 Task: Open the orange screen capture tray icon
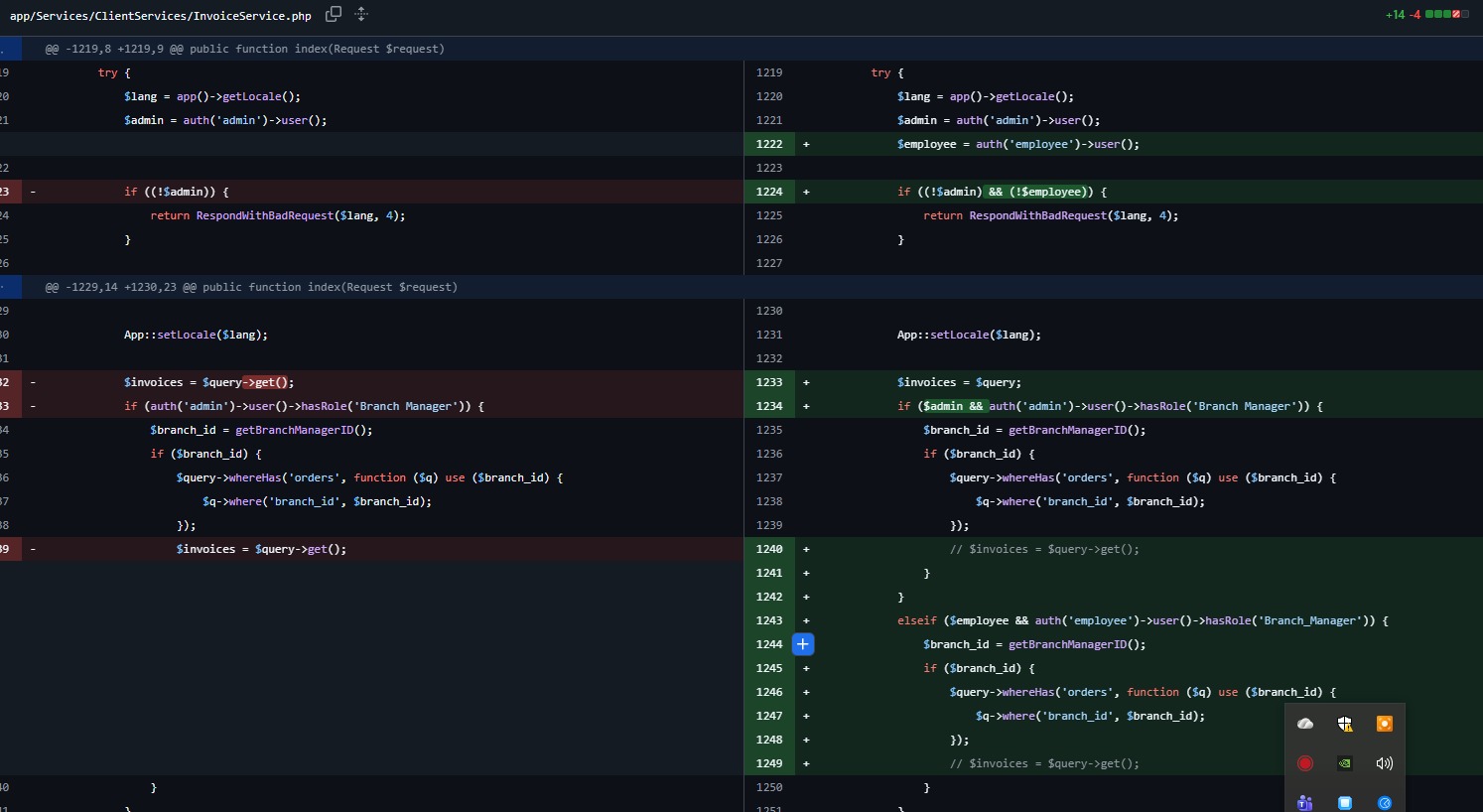pyautogui.click(x=1385, y=724)
